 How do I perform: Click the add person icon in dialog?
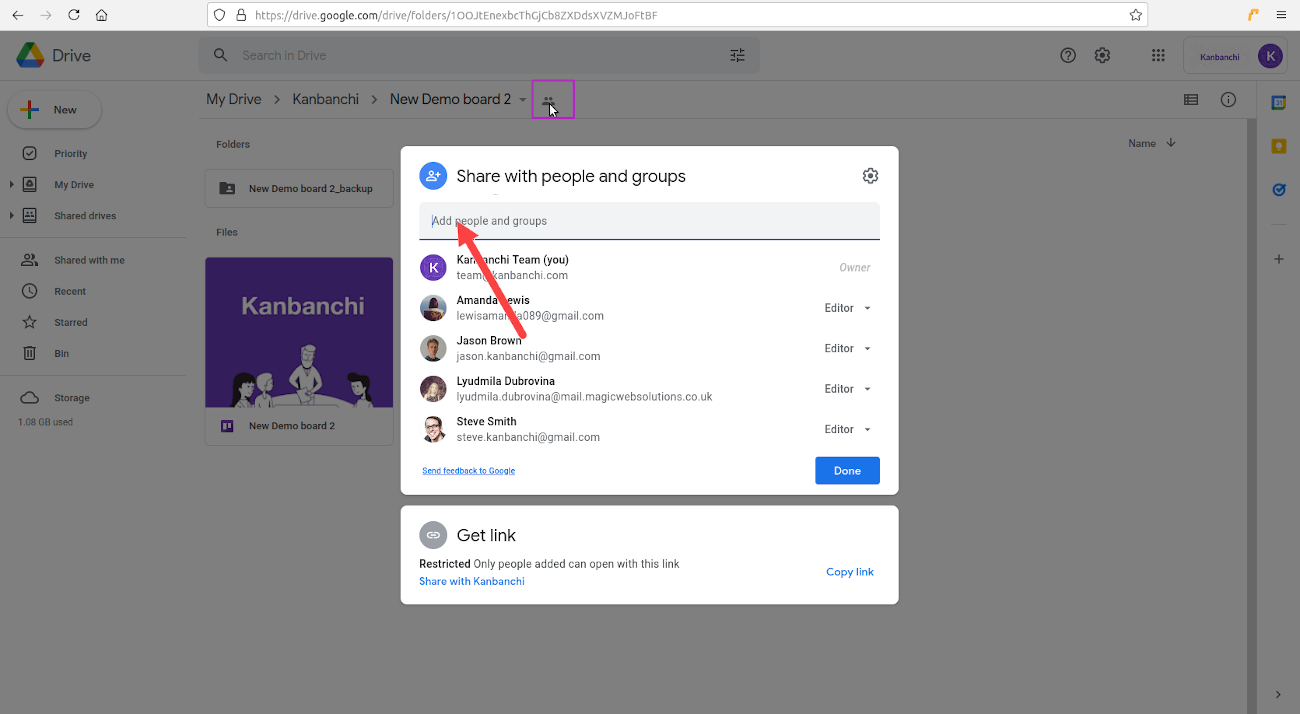coord(433,176)
